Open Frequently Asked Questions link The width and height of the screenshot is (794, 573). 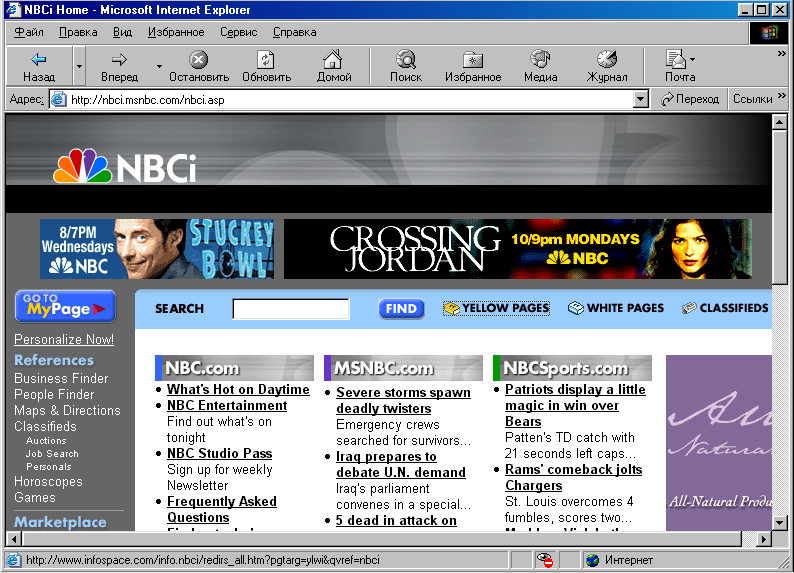click(222, 509)
